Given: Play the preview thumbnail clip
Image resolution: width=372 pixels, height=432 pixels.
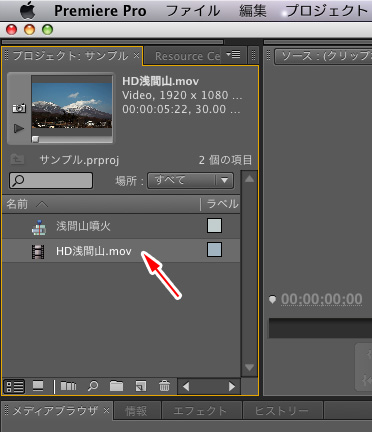Looking at the screenshot, I should click(19, 128).
